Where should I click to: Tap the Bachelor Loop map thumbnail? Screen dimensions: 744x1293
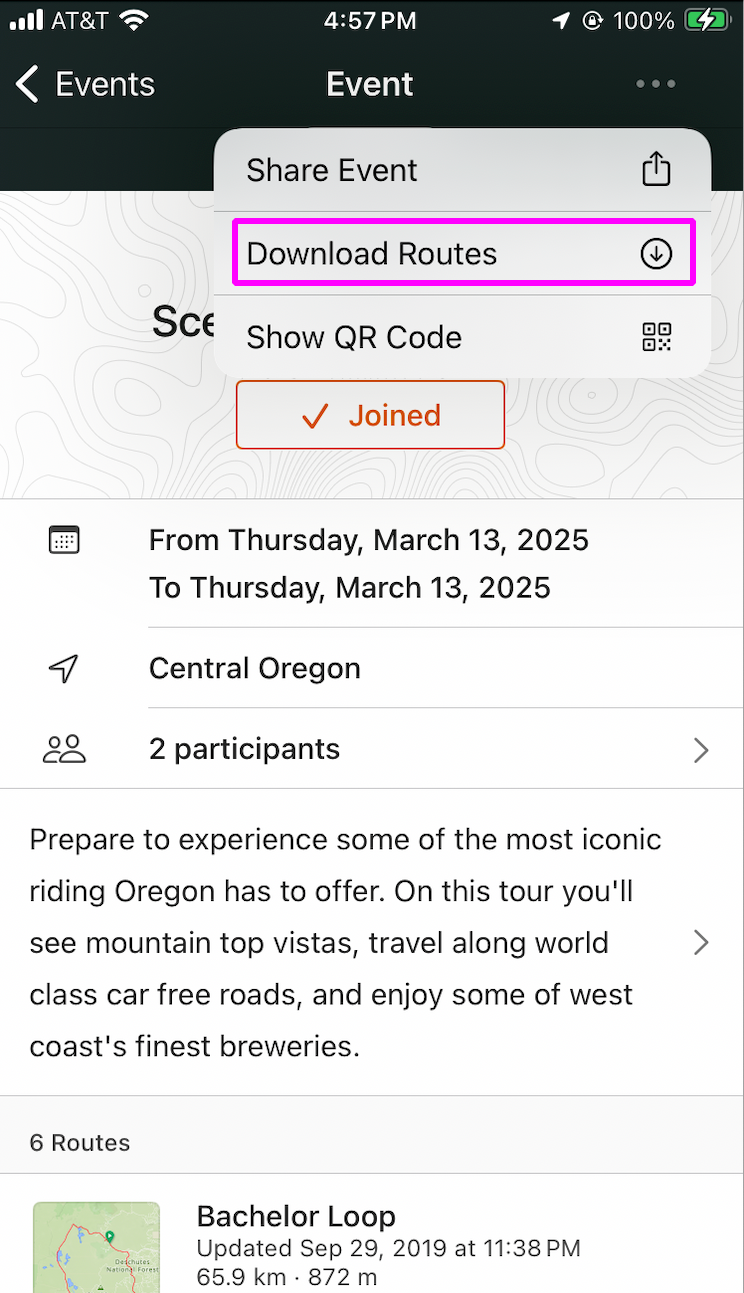(x=96, y=1247)
